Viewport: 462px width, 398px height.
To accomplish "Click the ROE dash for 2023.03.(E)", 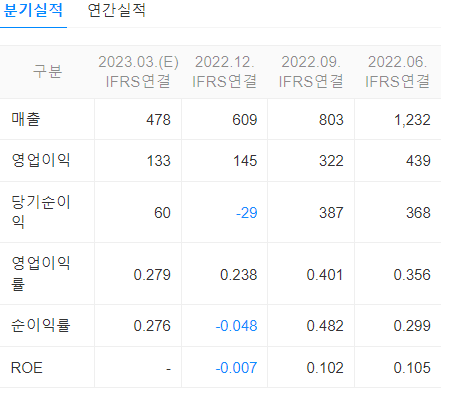I will point(169,369).
